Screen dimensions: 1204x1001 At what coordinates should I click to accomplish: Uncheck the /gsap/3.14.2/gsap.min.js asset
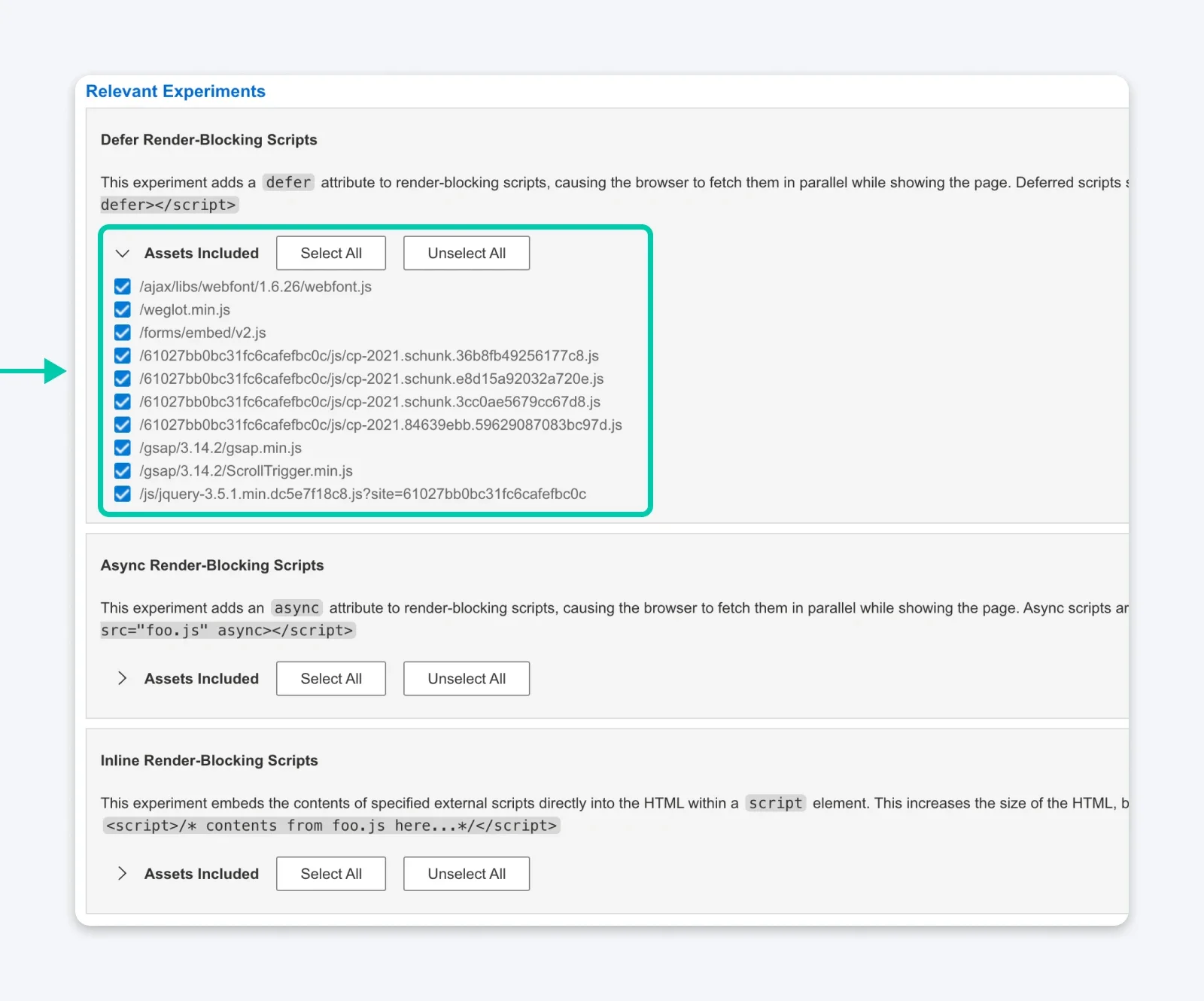point(122,448)
